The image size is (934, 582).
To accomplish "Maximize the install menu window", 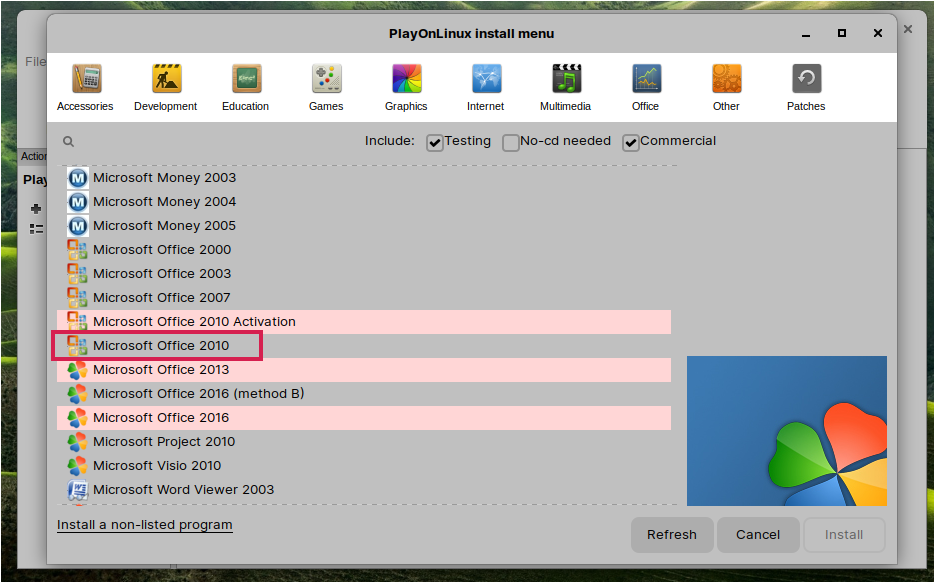I will 842,33.
